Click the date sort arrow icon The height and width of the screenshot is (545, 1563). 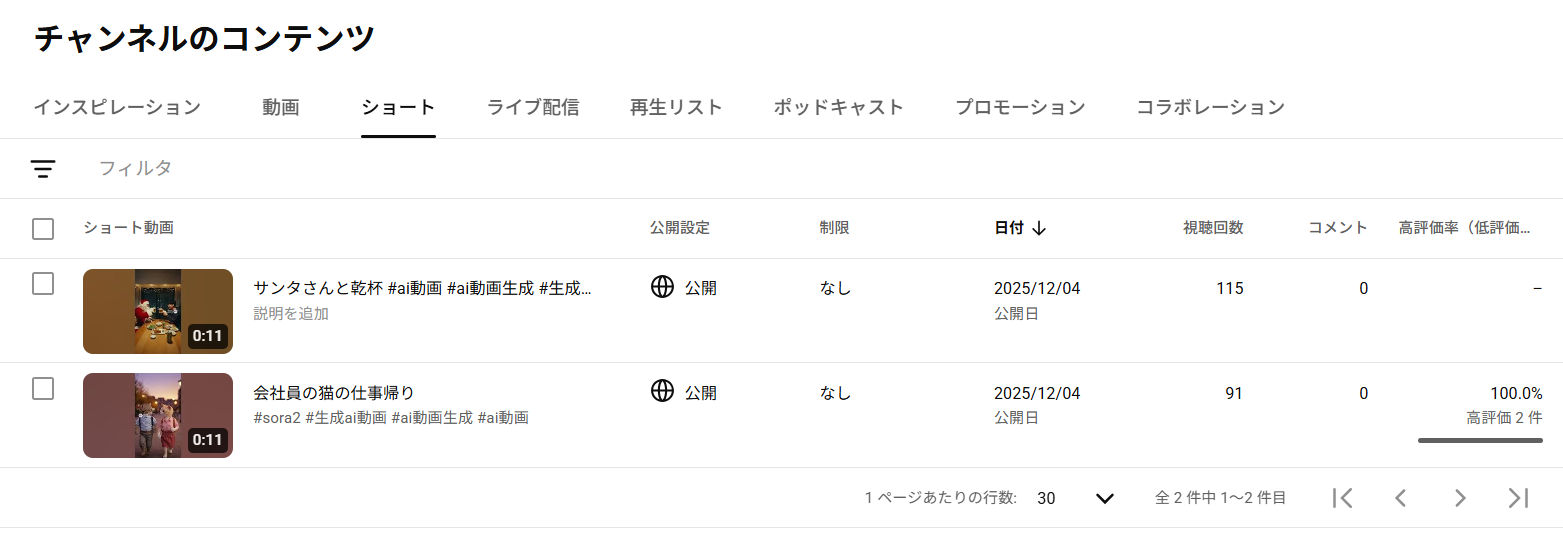[1039, 228]
